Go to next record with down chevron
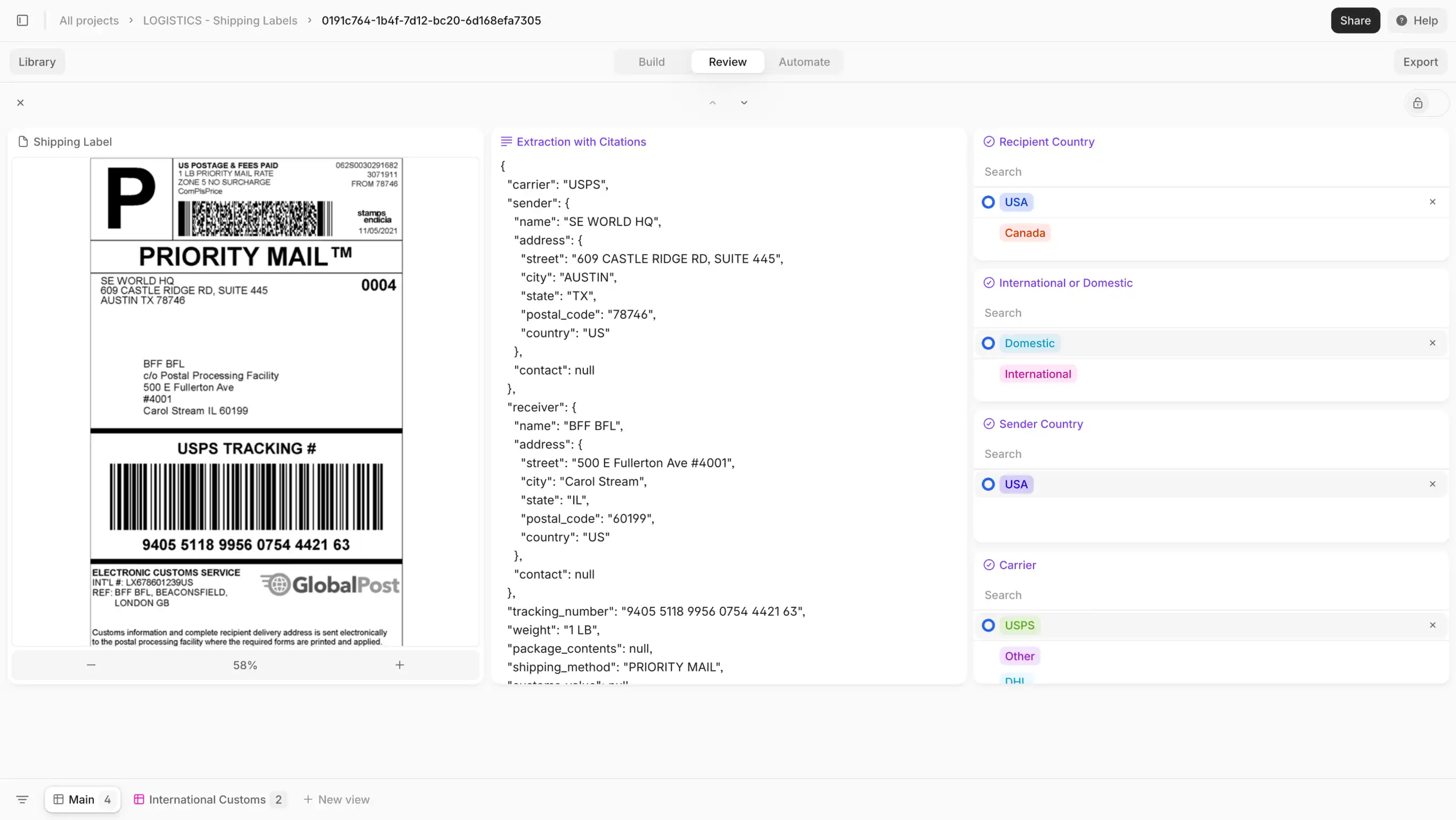Viewport: 1456px width, 820px height. 744,103
